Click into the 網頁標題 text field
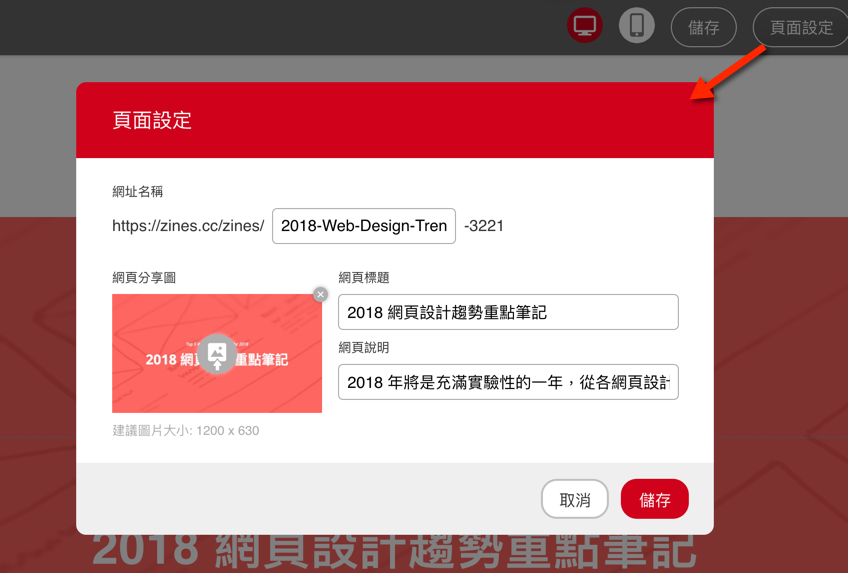 [508, 312]
